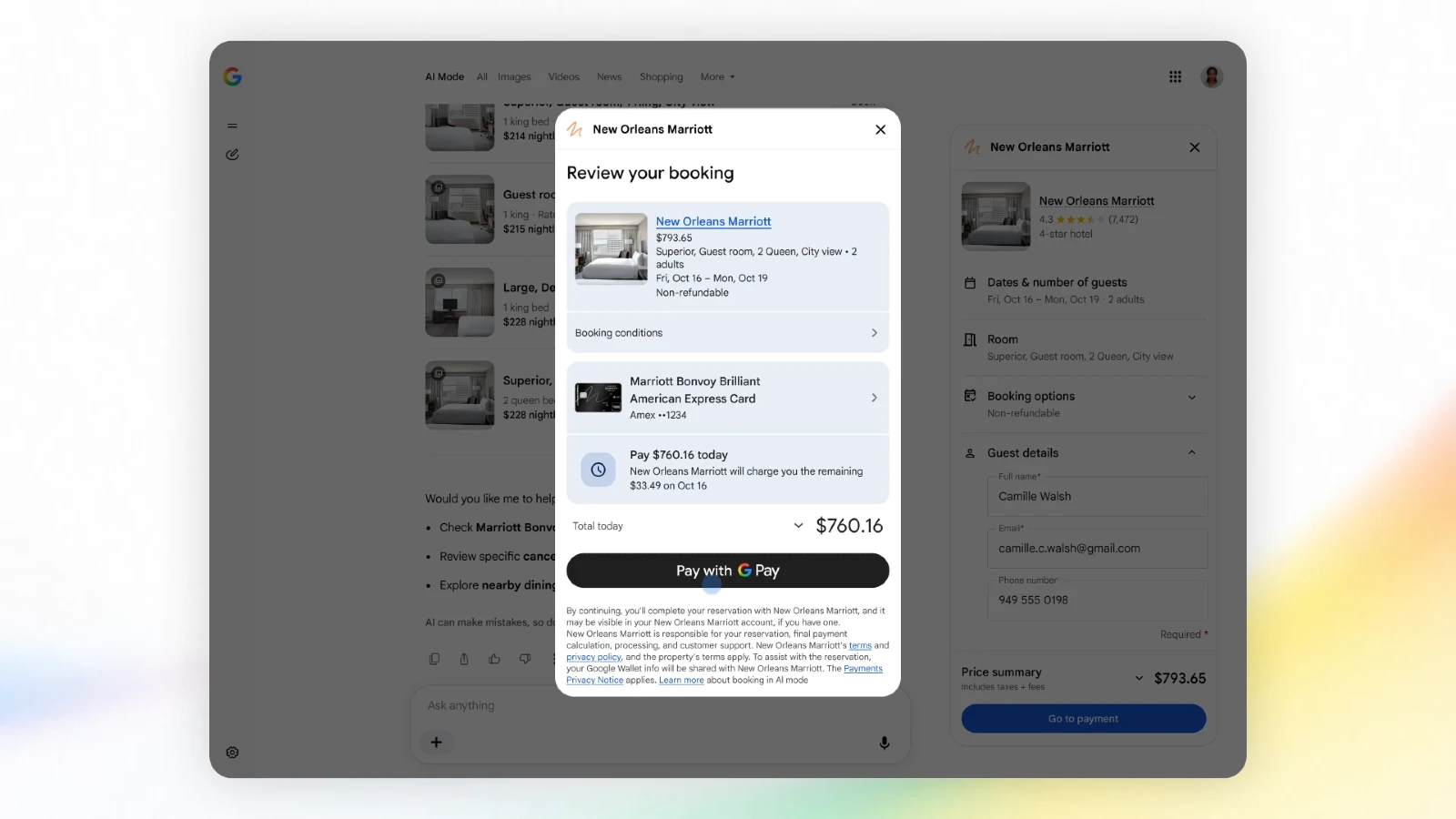Viewport: 1456px width, 819px height.
Task: Close the Review your booking dialog
Action: (880, 129)
